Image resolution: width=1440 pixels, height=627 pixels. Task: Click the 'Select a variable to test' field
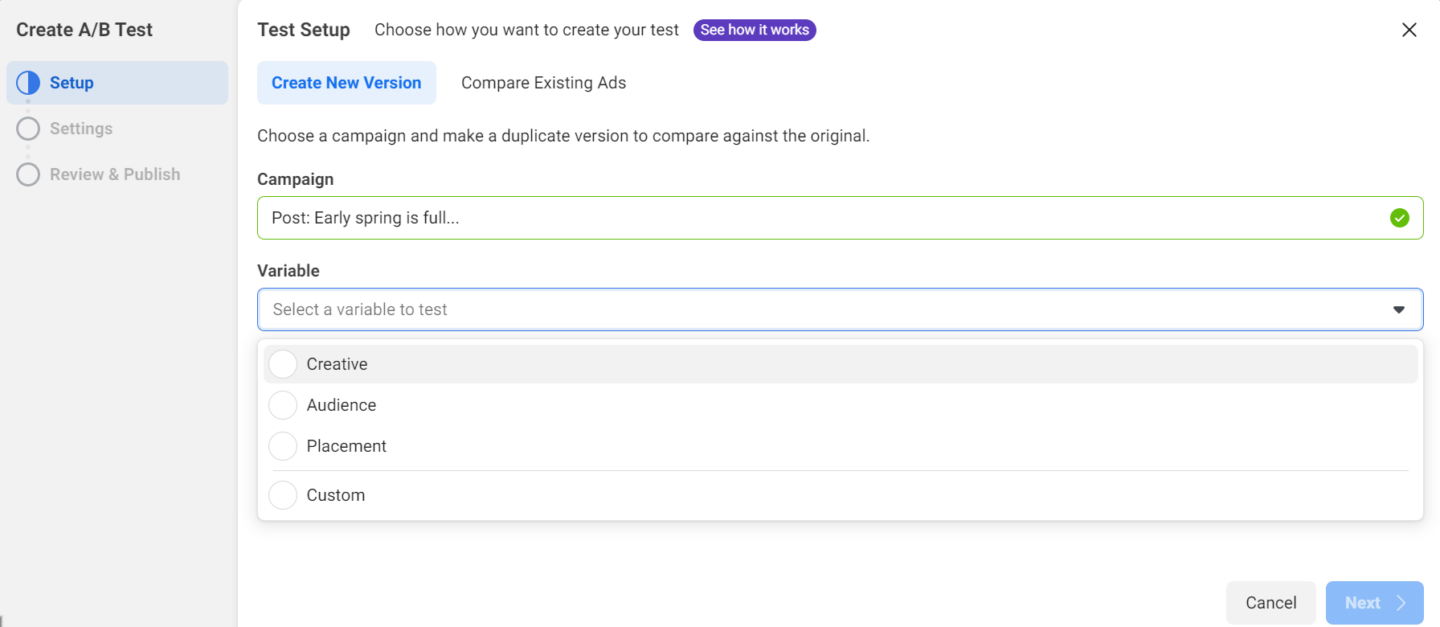840,310
